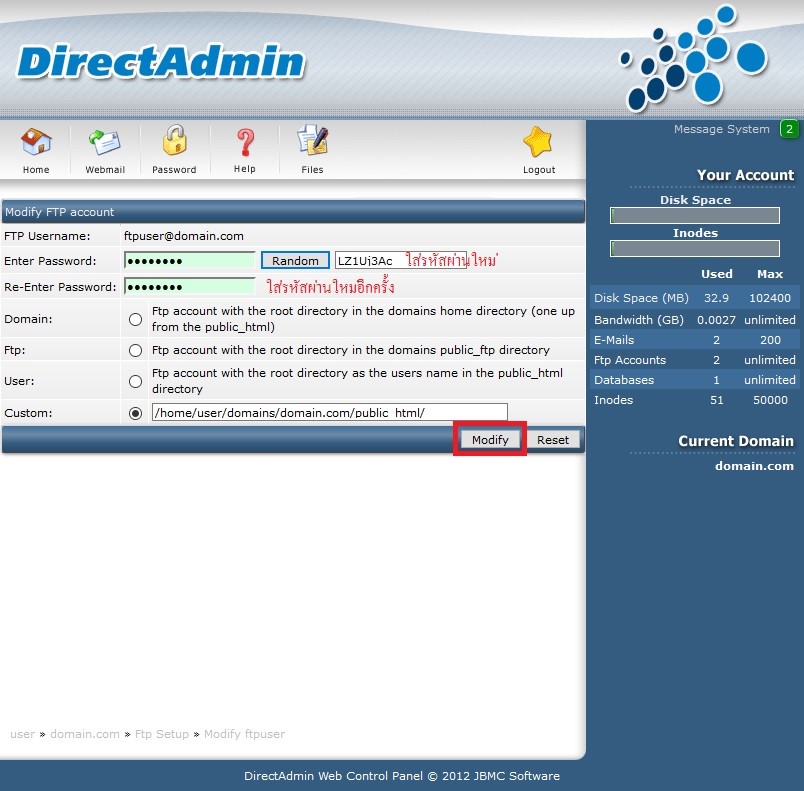Click the 102400 disk space max value
The height and width of the screenshot is (791, 804).
point(770,298)
